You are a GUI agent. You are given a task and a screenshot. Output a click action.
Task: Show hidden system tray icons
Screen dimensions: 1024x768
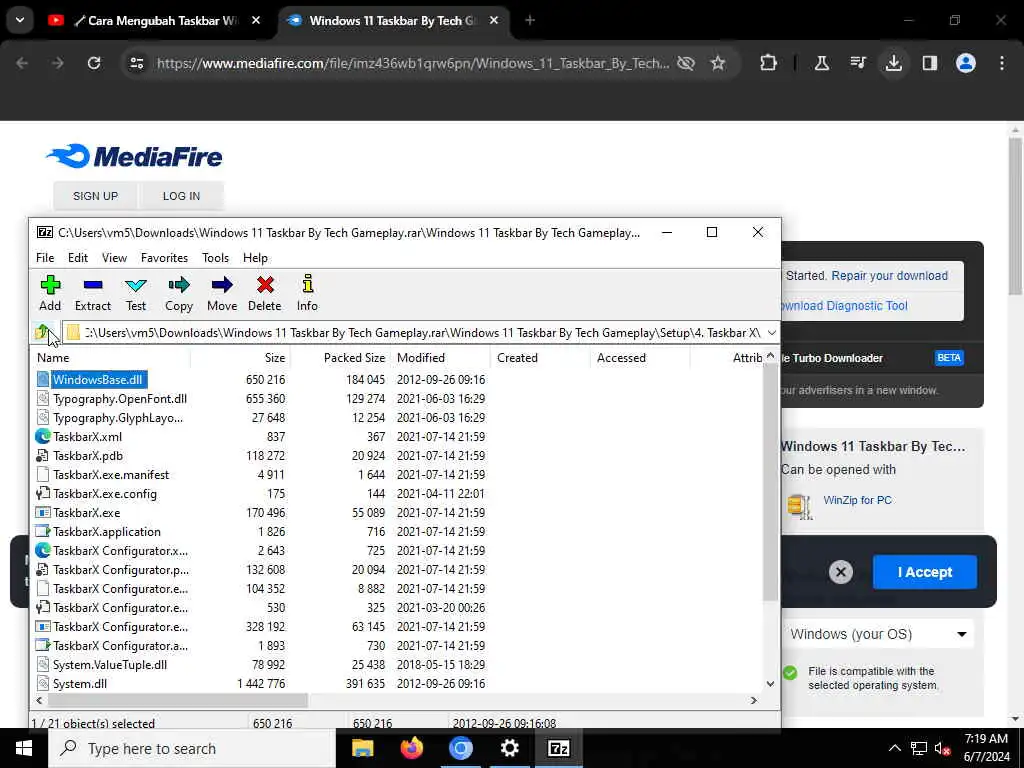click(x=895, y=748)
